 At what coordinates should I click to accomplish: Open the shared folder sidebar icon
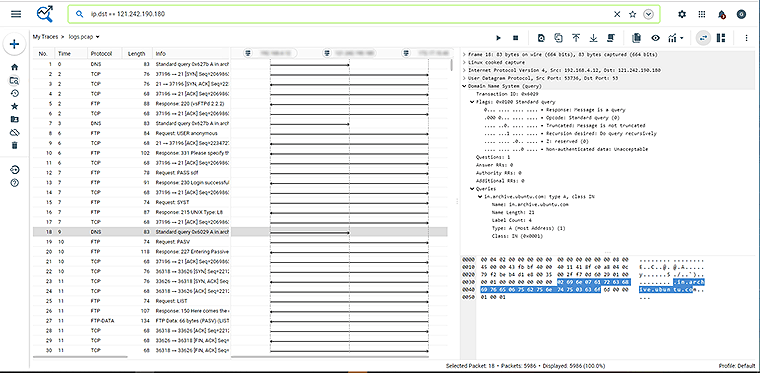[x=15, y=119]
